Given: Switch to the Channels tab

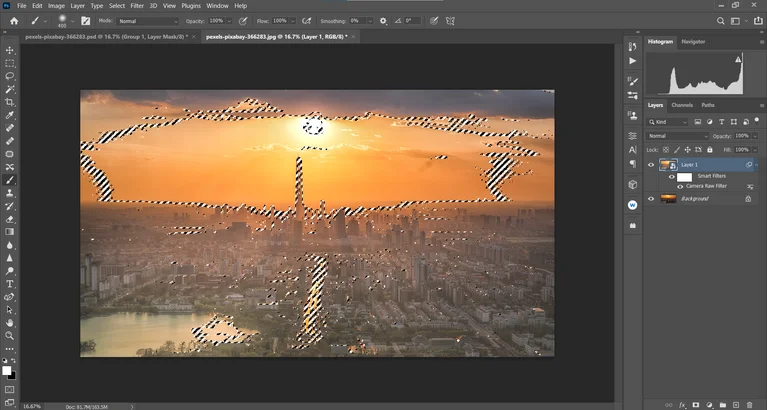Looking at the screenshot, I should tap(682, 105).
